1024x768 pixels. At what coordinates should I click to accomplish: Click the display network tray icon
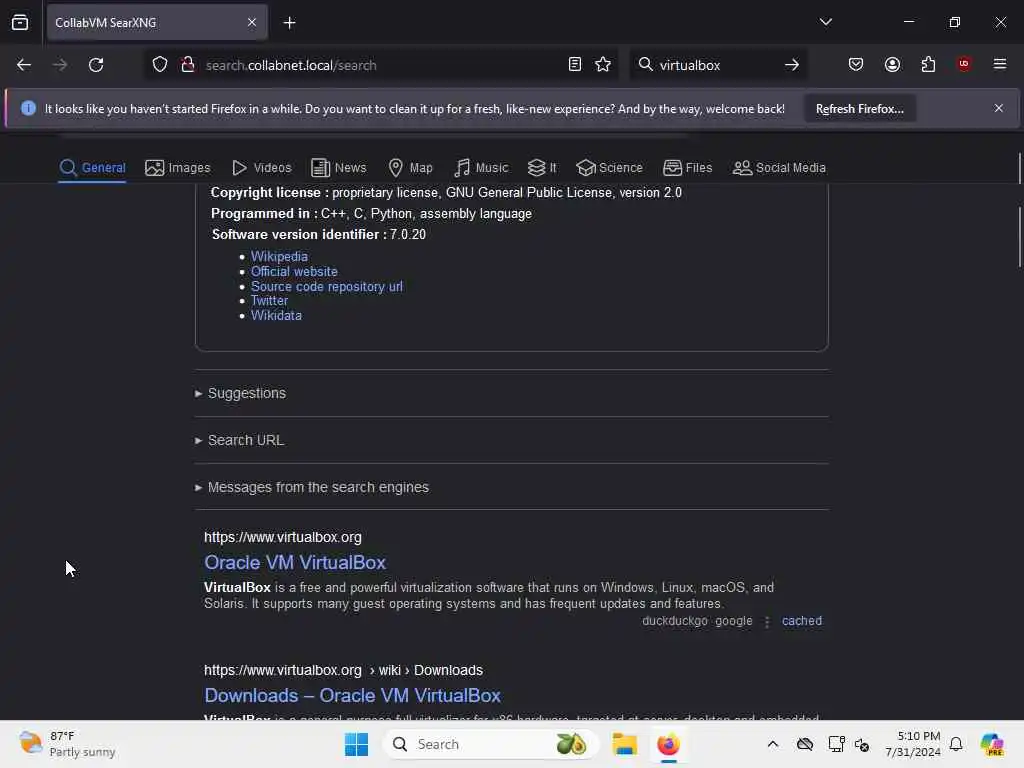coord(836,744)
